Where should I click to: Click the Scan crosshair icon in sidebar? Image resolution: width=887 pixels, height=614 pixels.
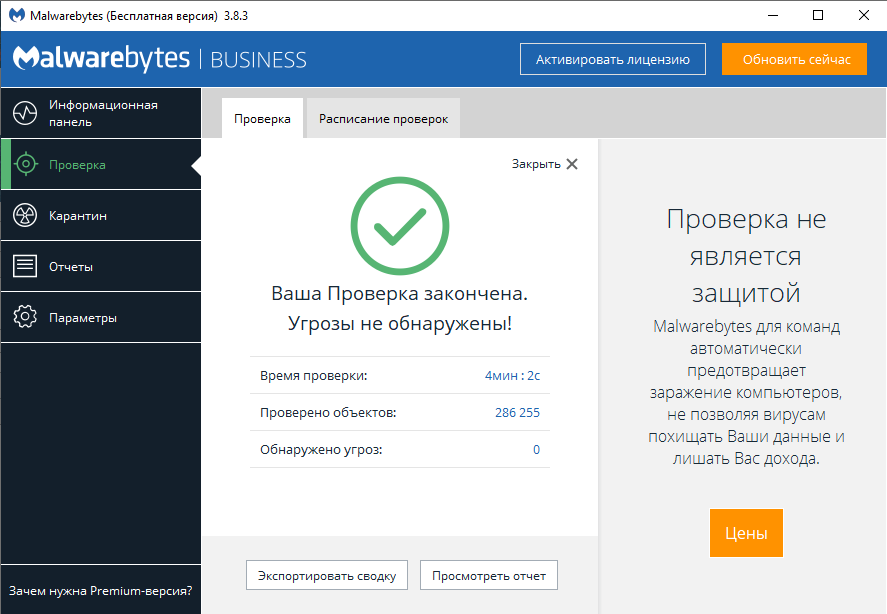(x=25, y=164)
